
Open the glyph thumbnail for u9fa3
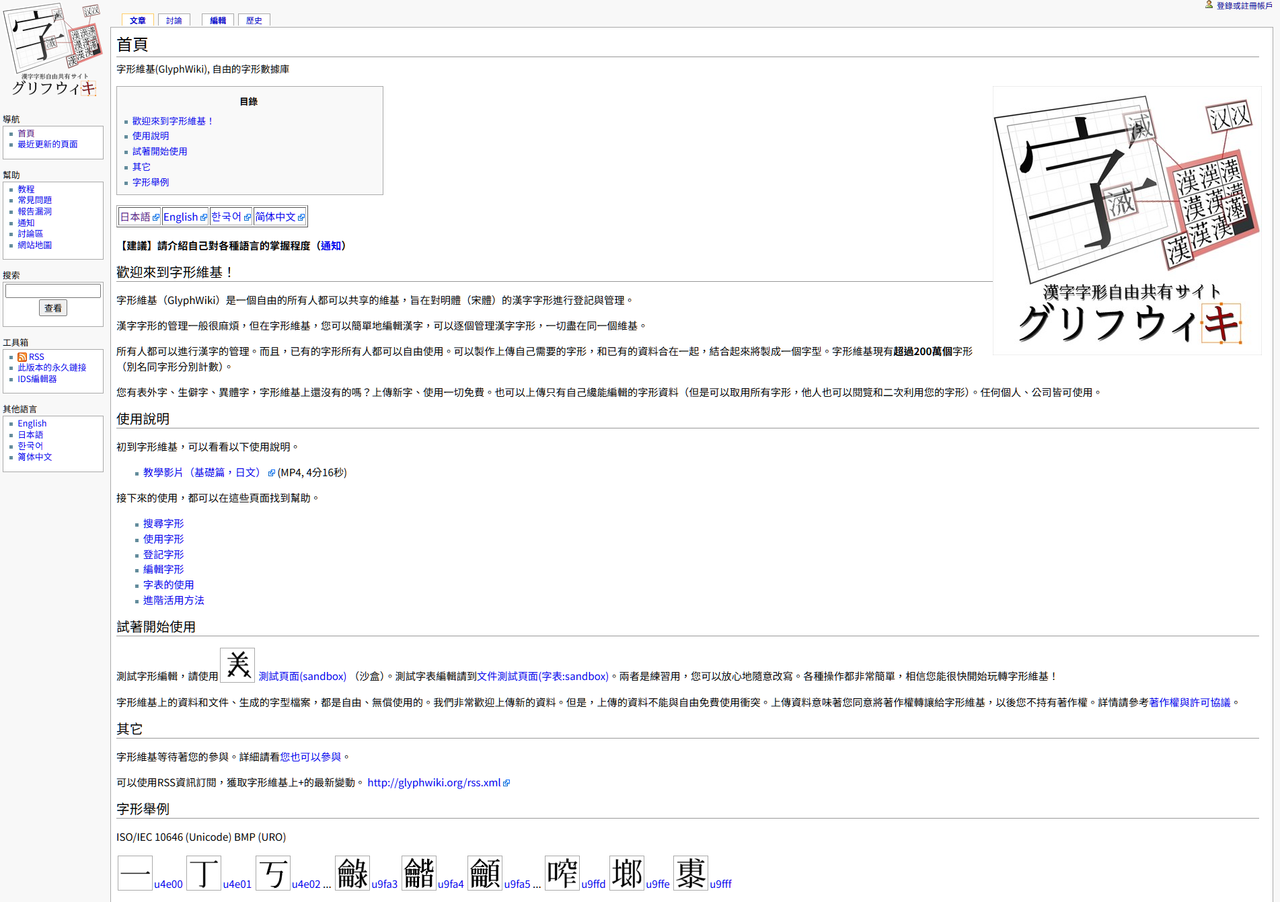click(352, 873)
